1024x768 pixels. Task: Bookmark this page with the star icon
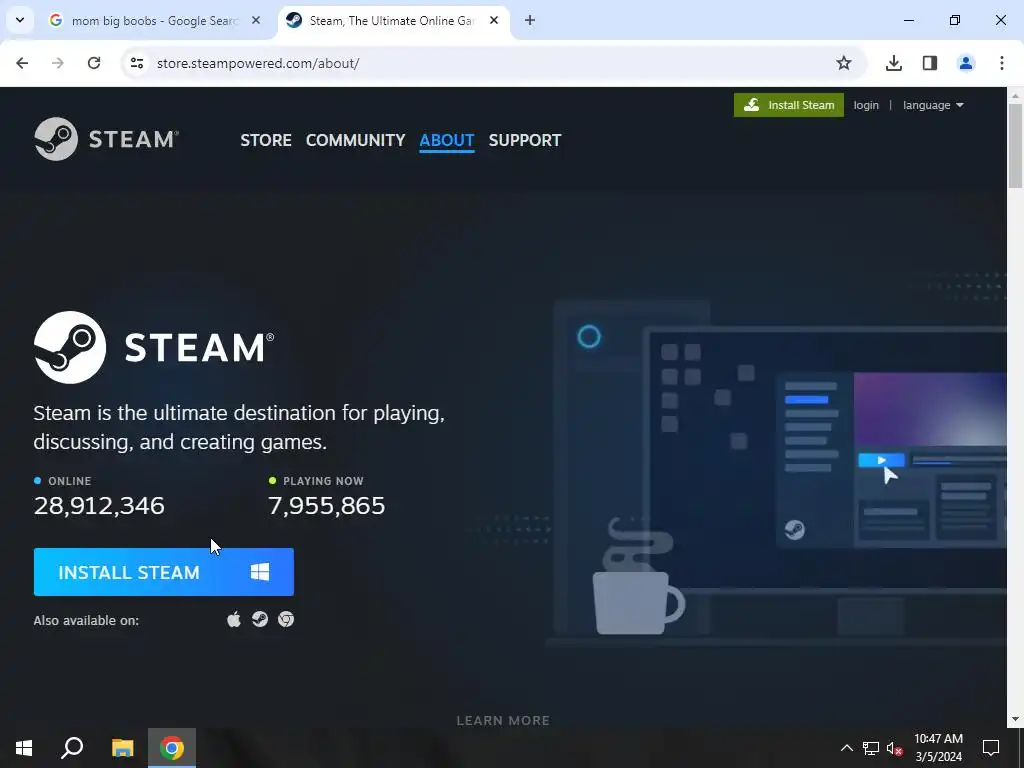click(x=844, y=63)
